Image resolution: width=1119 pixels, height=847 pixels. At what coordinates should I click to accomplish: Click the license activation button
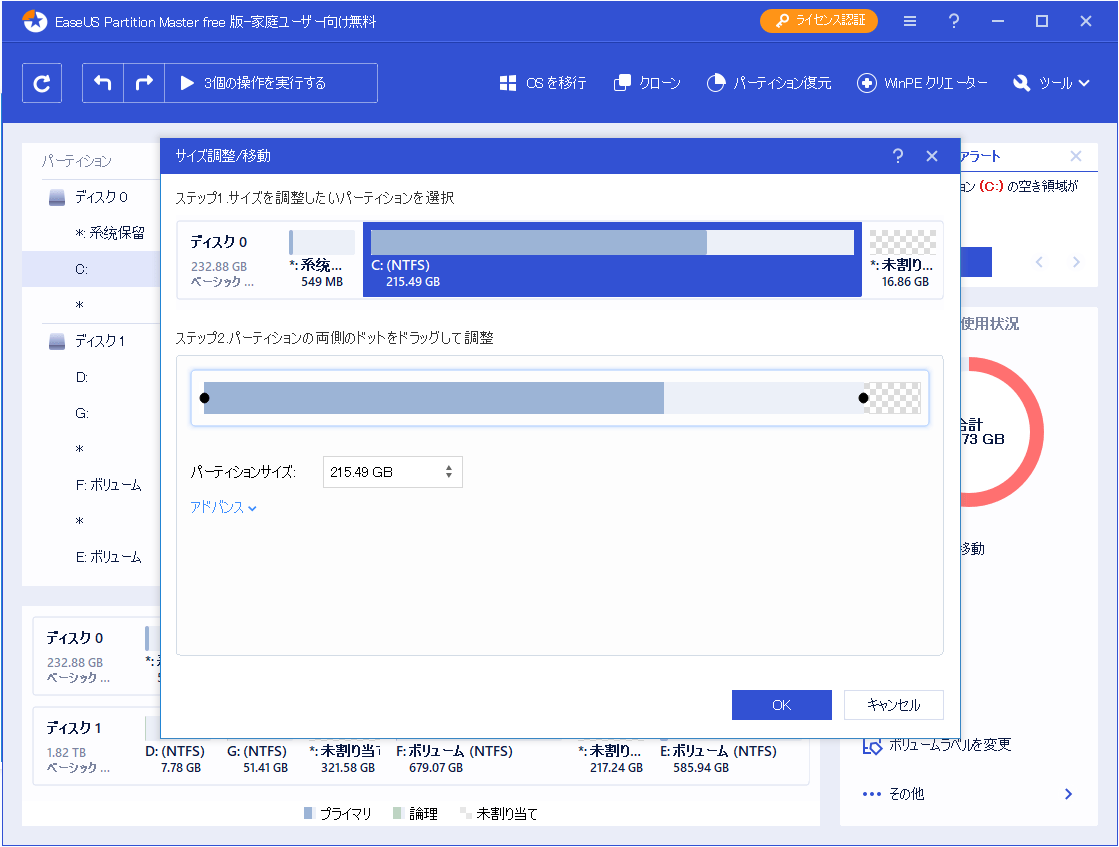[819, 21]
